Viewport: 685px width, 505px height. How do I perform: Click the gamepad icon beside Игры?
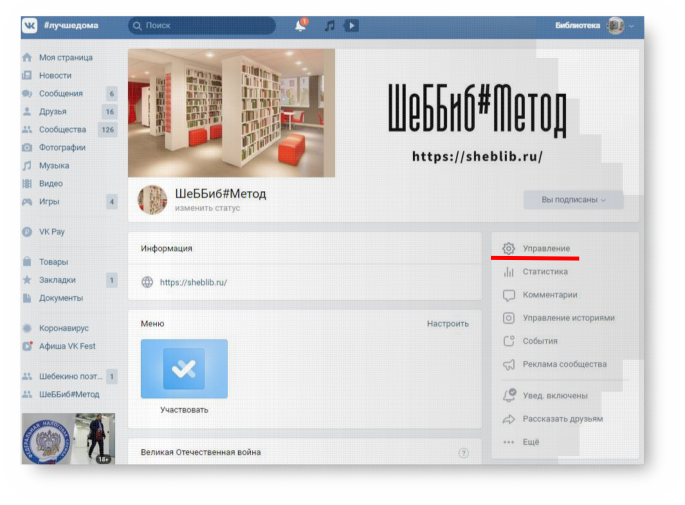pyautogui.click(x=27, y=202)
